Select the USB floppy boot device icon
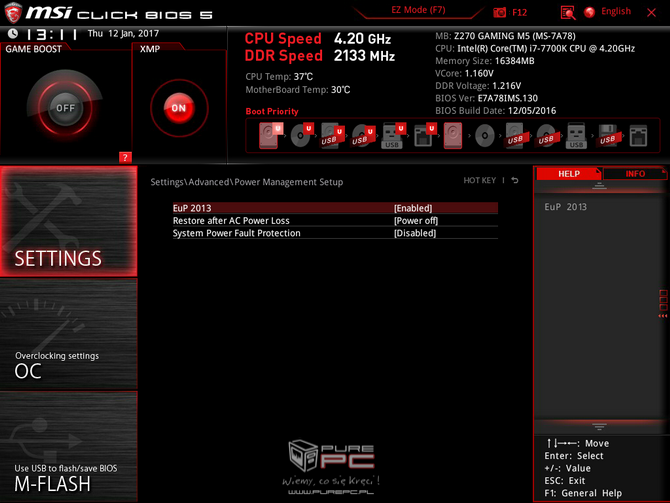The width and height of the screenshot is (670, 503). [x=608, y=136]
